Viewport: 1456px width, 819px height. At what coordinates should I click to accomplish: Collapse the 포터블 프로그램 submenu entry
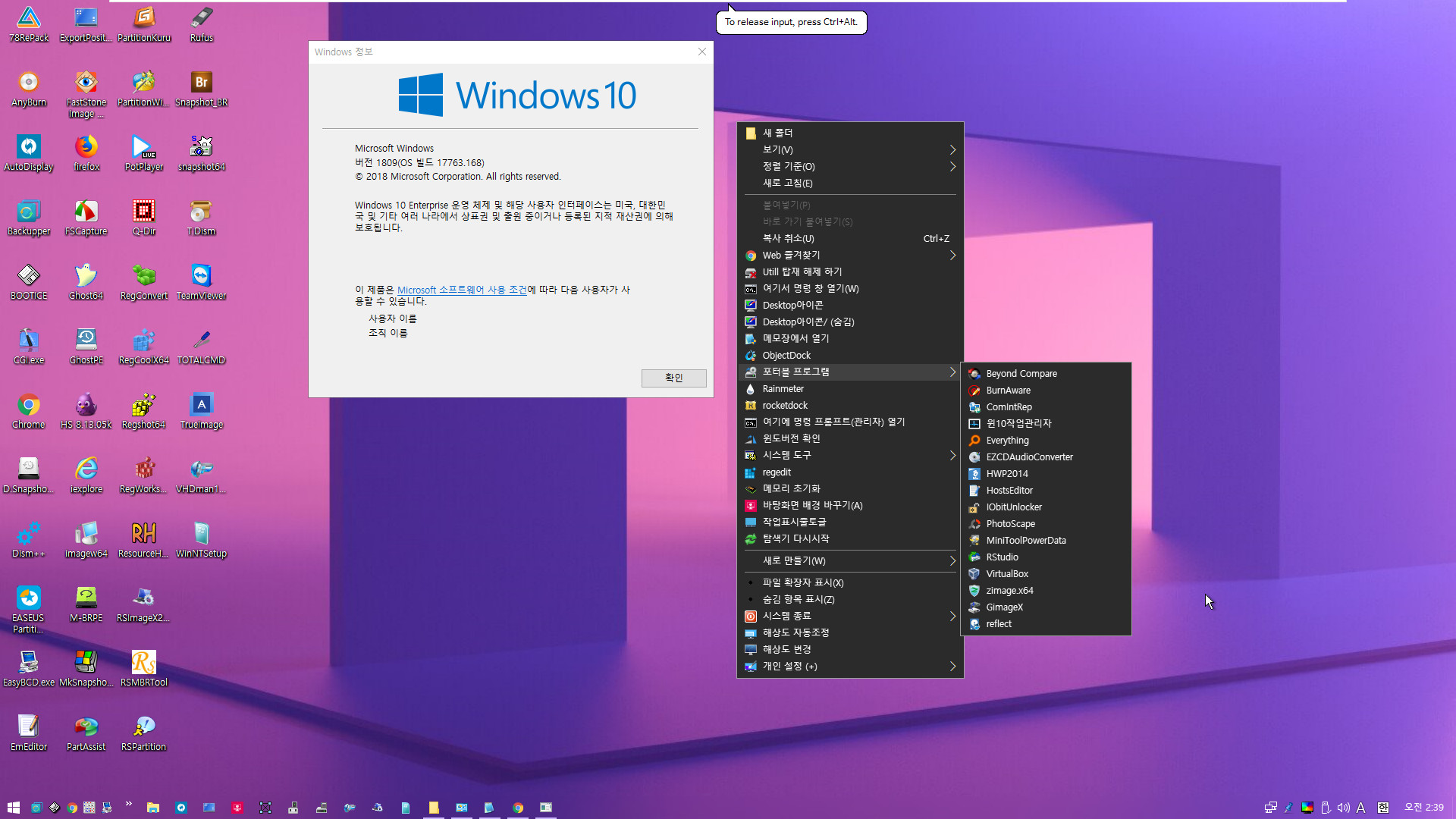pyautogui.click(x=850, y=372)
